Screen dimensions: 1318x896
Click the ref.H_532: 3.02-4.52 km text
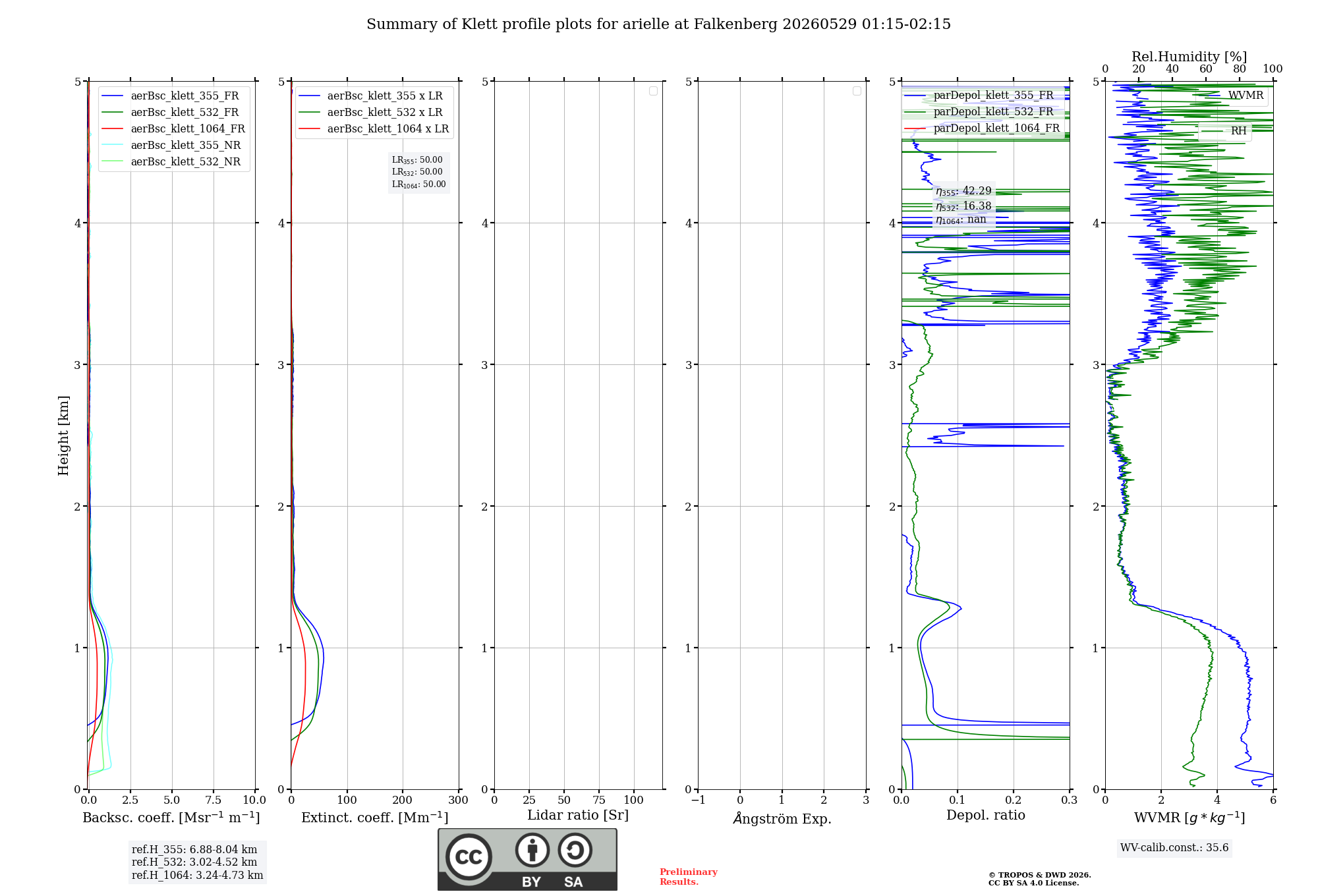(x=194, y=862)
